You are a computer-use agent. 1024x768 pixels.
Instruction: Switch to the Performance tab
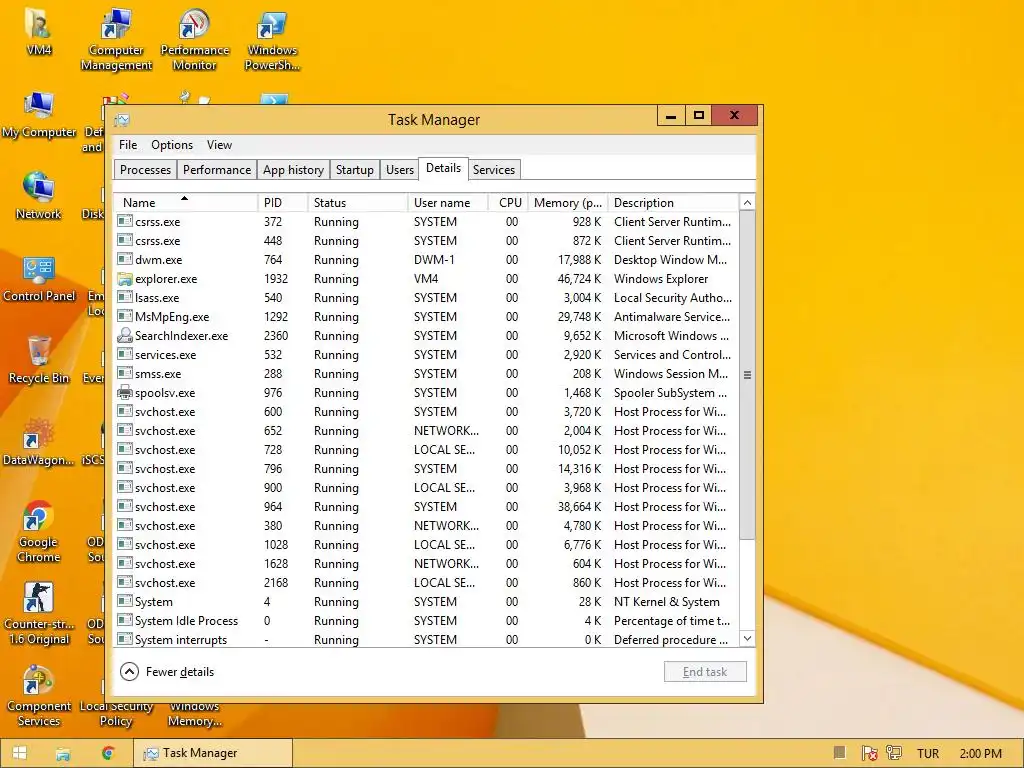(x=217, y=170)
